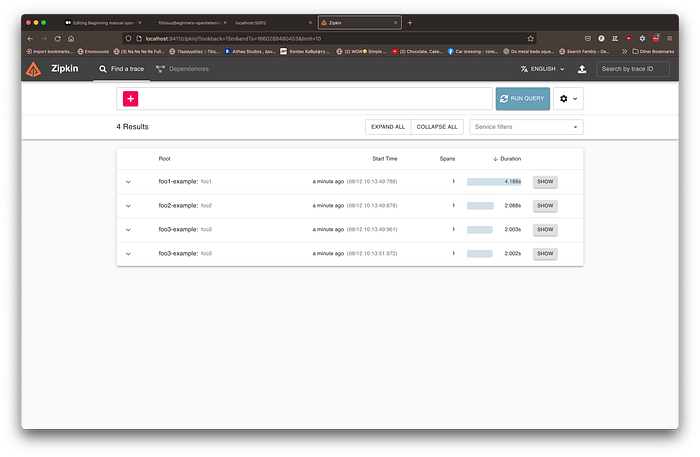
Task: Sort by the Start Time column header
Action: click(385, 158)
